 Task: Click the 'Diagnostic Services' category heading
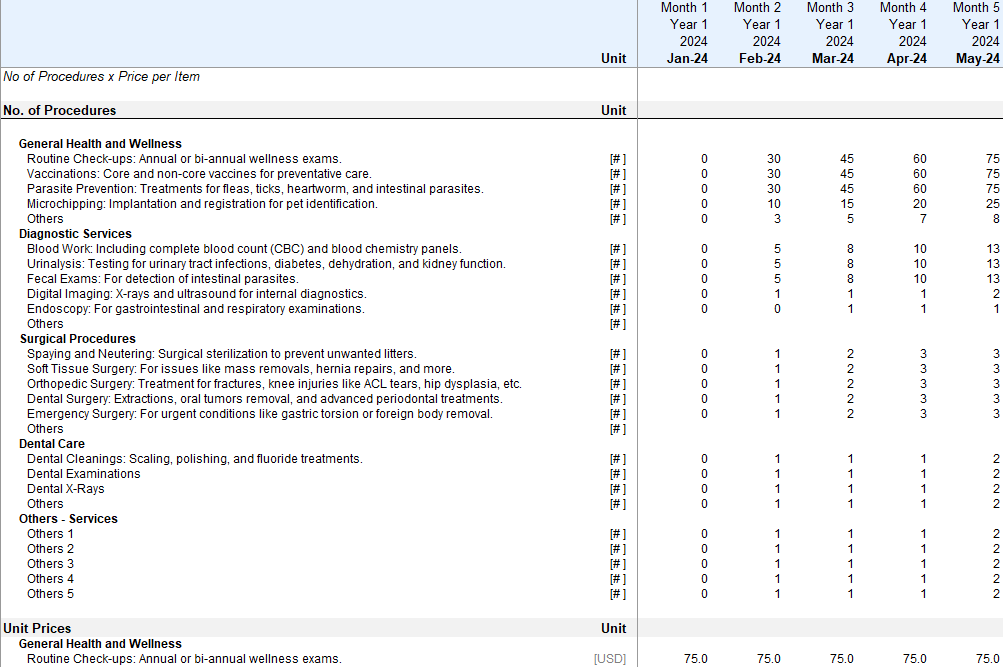coord(75,234)
